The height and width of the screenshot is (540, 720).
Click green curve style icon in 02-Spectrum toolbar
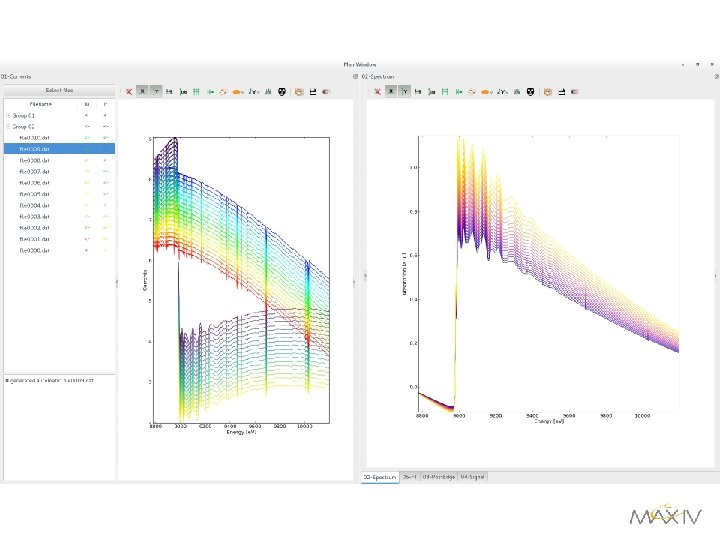(459, 92)
